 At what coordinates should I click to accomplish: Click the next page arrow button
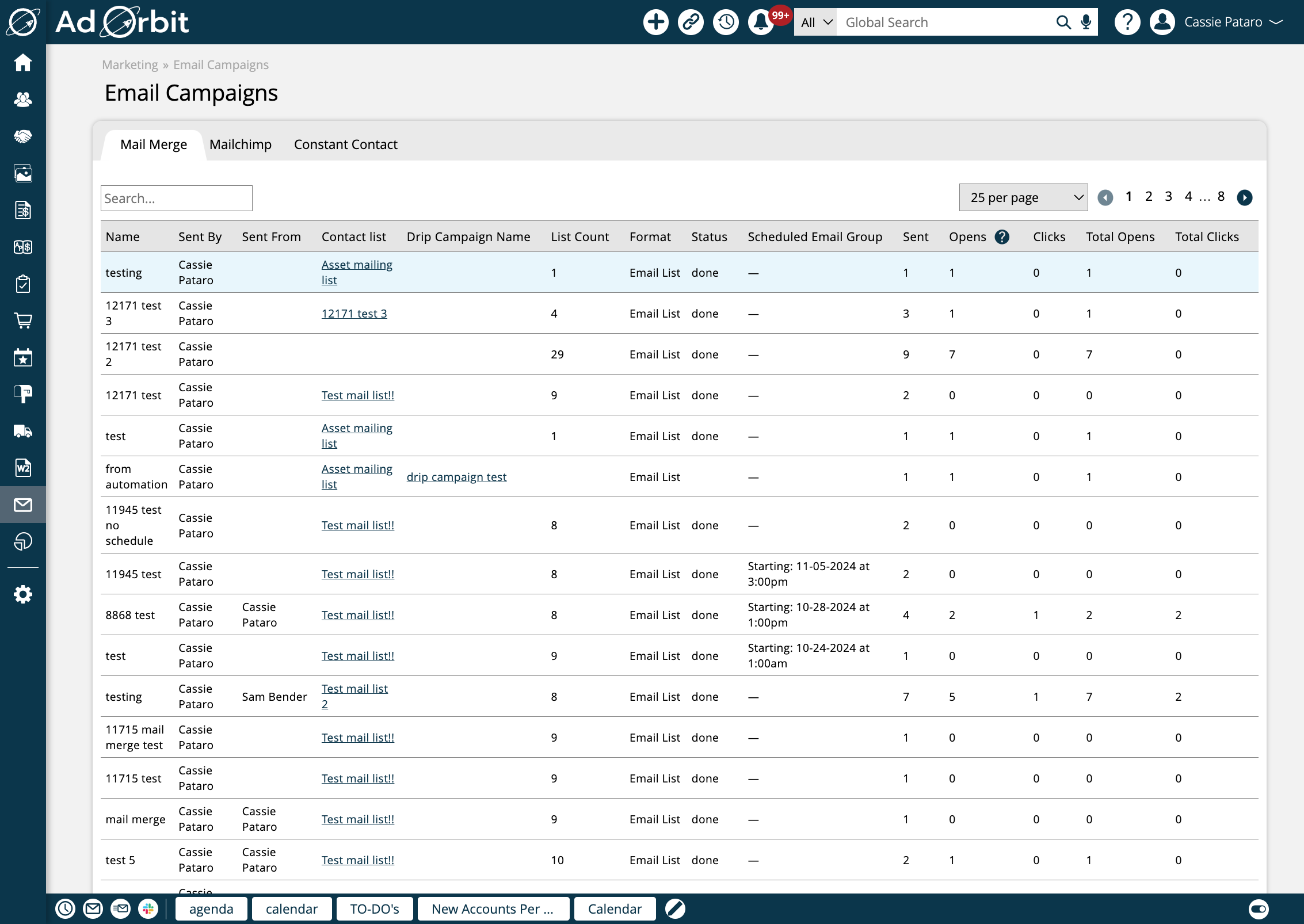1245,197
